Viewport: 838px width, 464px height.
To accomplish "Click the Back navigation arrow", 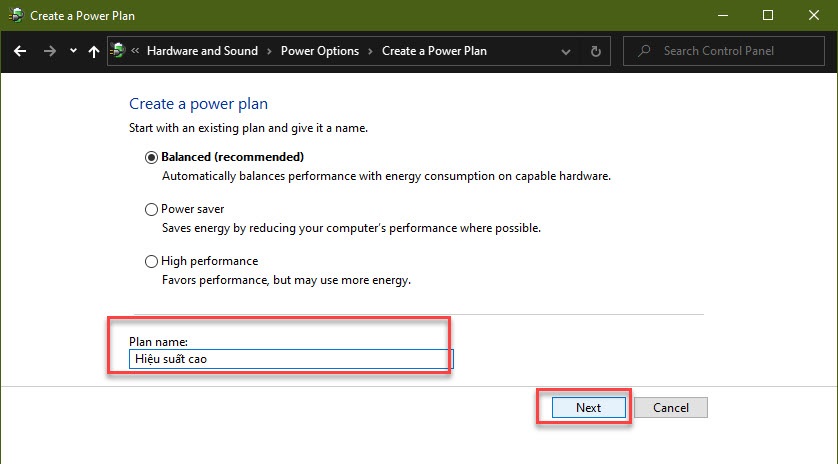I will (x=20, y=51).
